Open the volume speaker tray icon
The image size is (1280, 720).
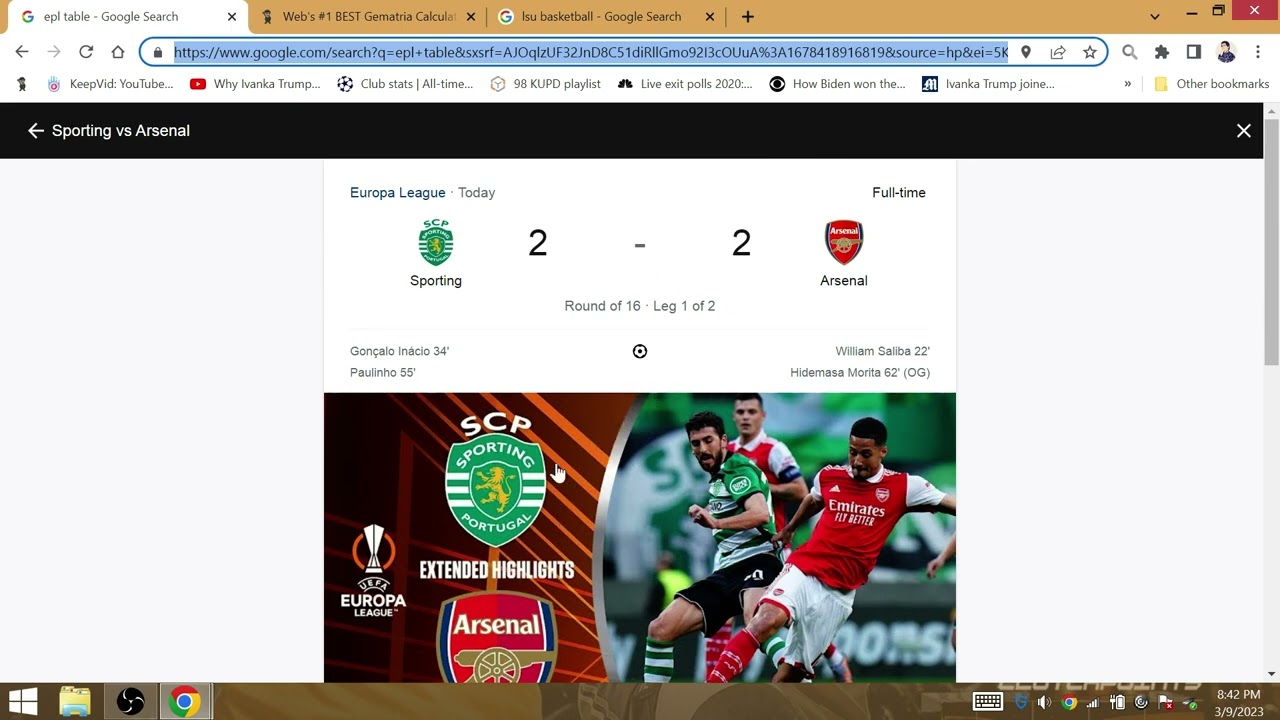[x=1044, y=703]
